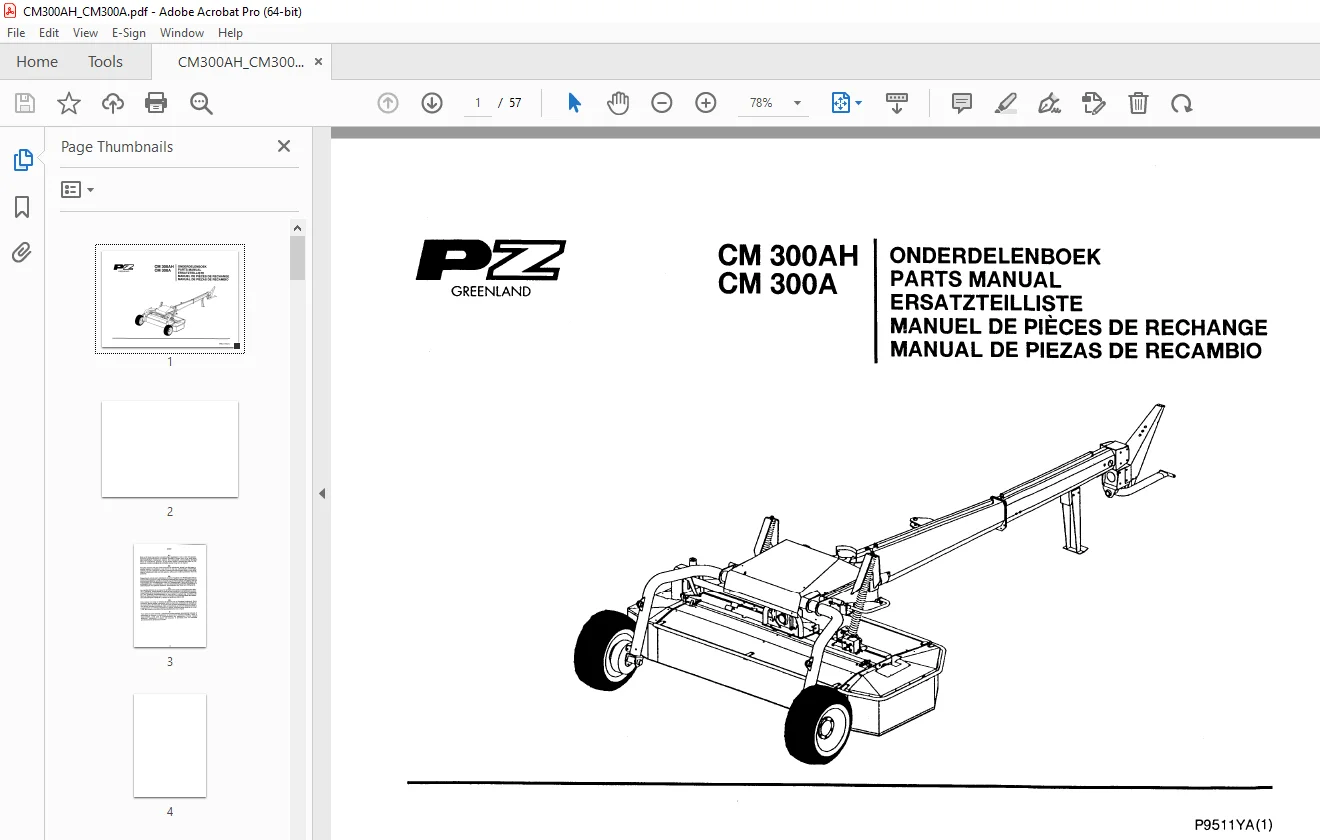Screen dimensions: 1320x840
Task: Rotate the page with the rotate icon
Action: coord(1182,103)
